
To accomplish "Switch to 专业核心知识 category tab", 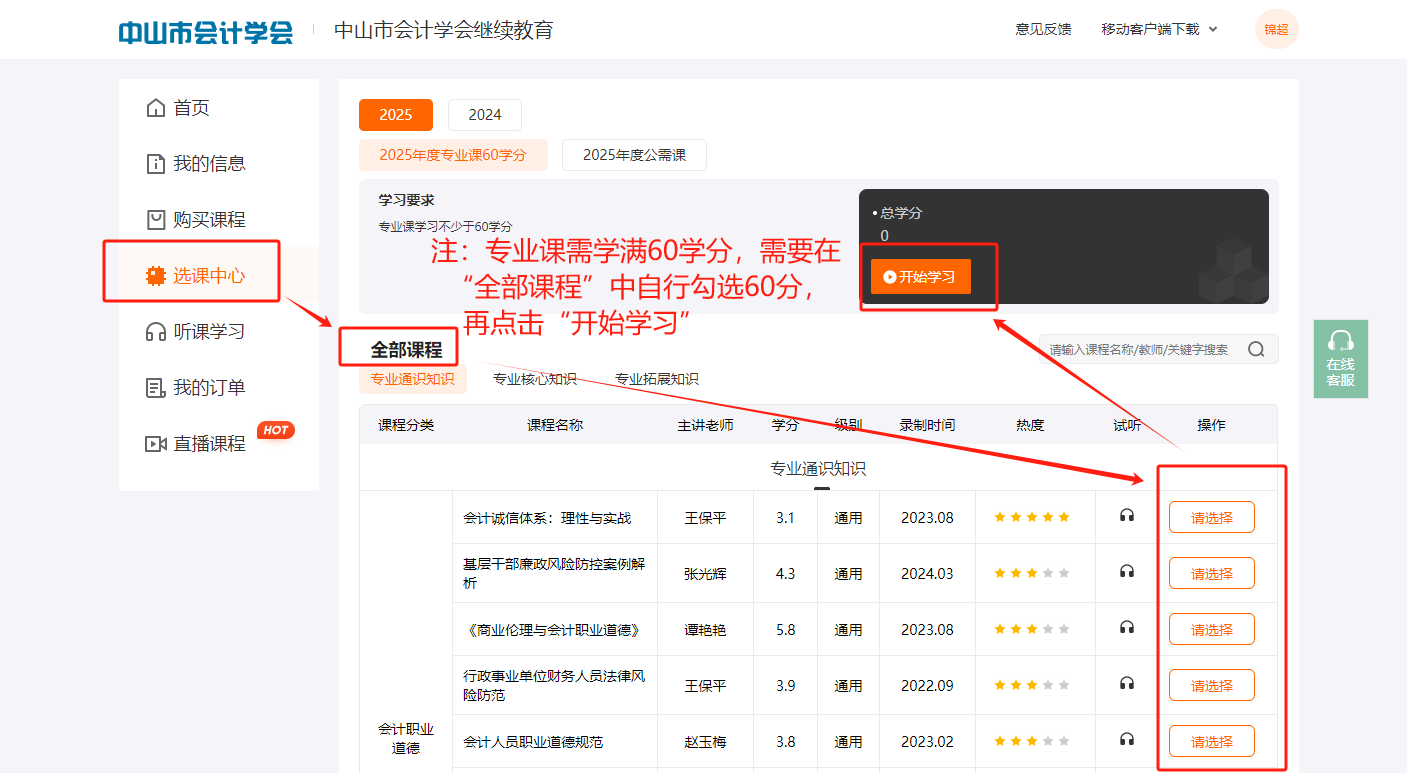I will pos(534,379).
